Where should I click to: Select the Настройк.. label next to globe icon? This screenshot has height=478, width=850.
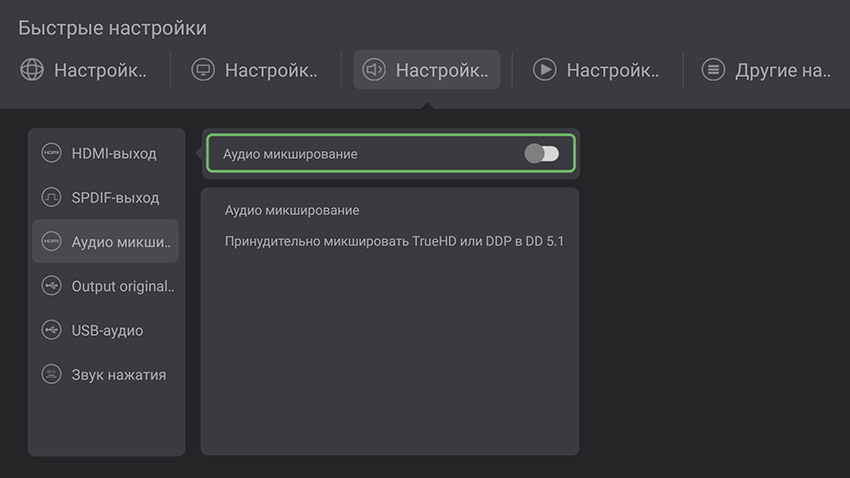(x=100, y=71)
